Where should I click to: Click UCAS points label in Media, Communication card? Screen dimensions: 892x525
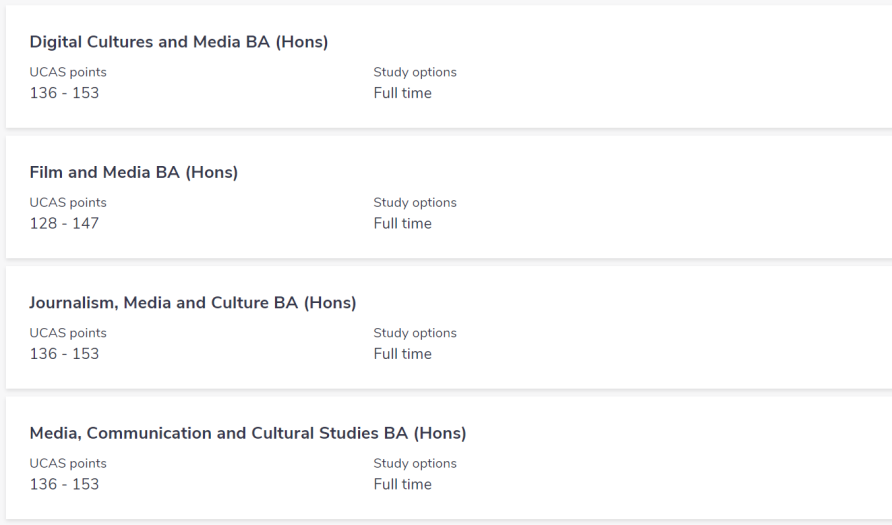point(68,463)
